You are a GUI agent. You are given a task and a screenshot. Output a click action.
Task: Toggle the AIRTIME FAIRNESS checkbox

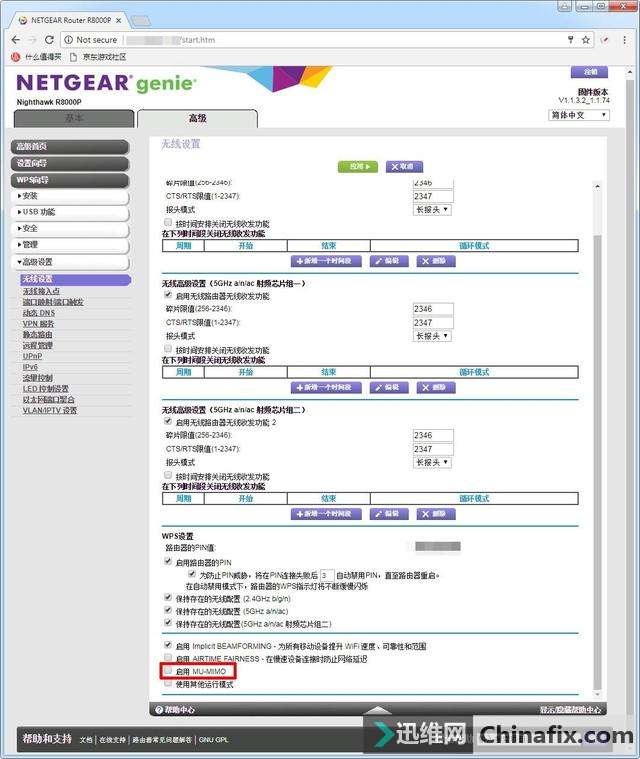[168, 657]
